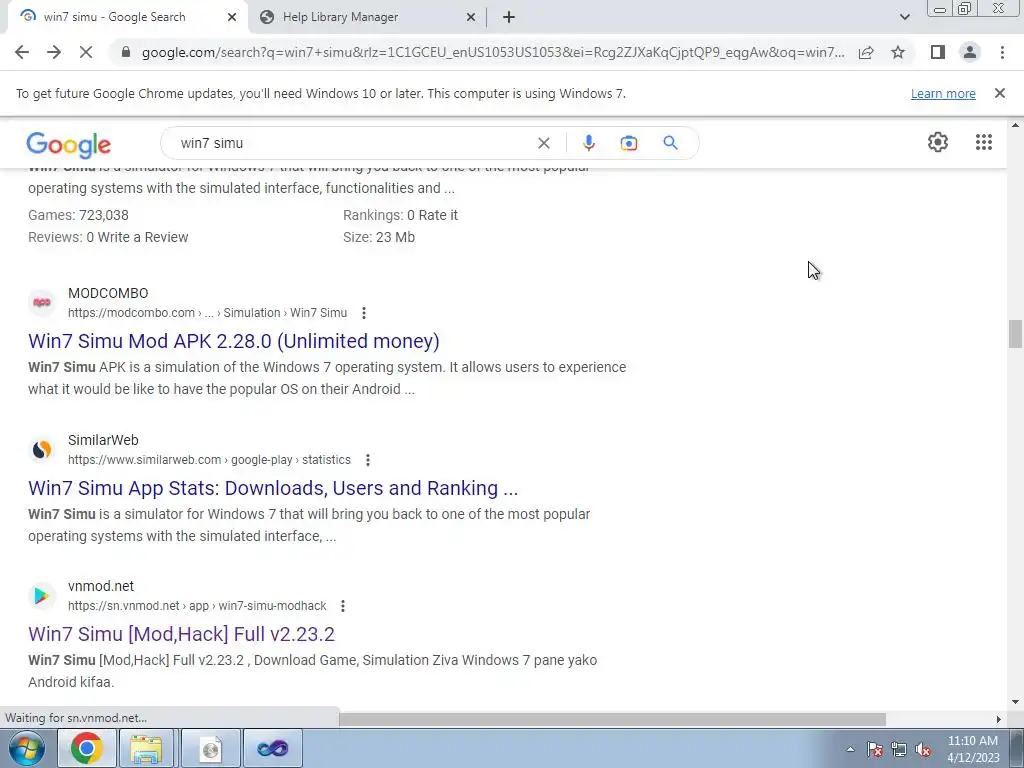
Task: Open 'Win7 Simu App Stats: Downloads, Users and Ranking' result
Action: tap(273, 488)
